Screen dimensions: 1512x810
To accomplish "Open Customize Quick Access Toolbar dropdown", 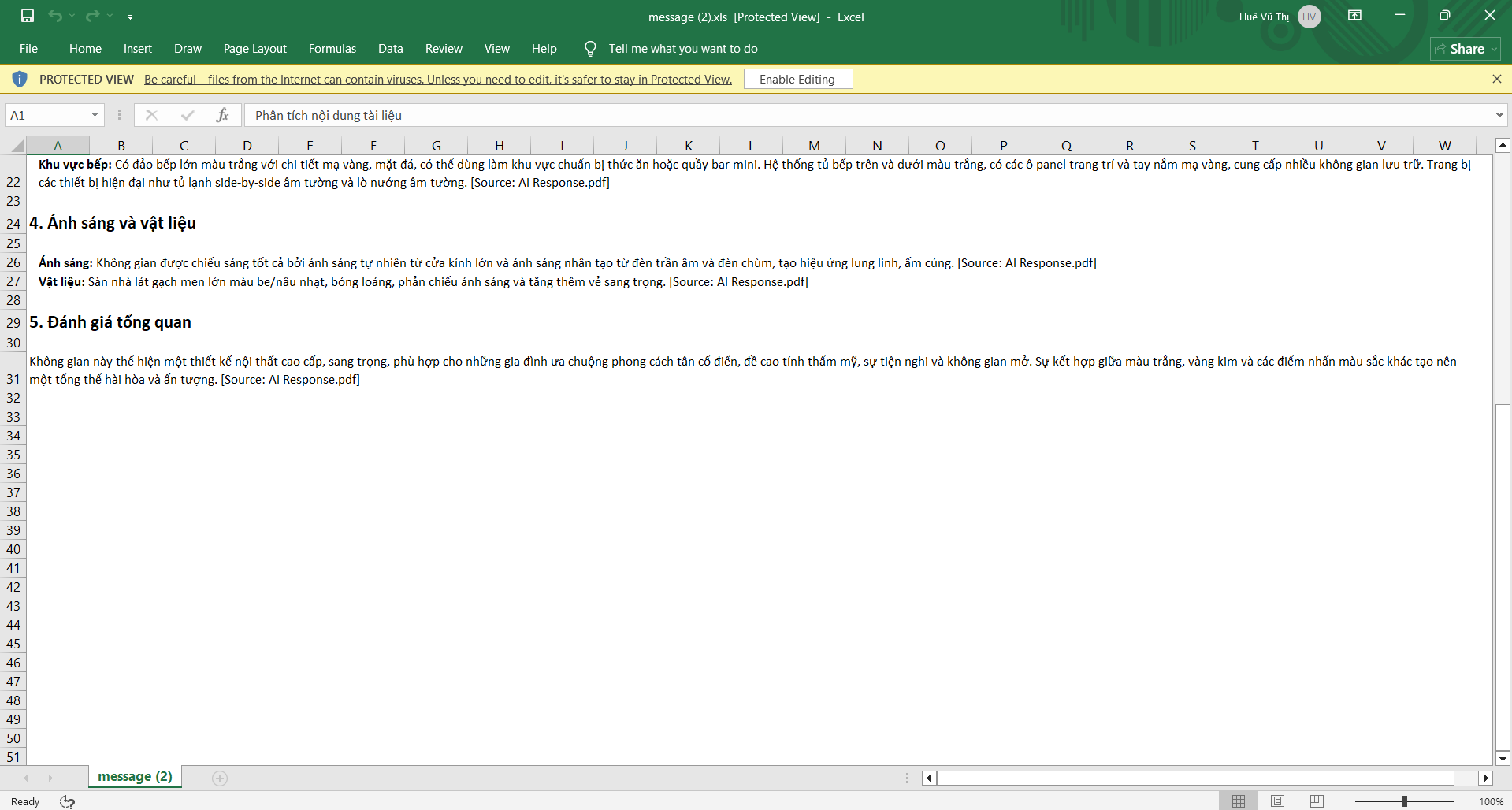I will [x=130, y=17].
